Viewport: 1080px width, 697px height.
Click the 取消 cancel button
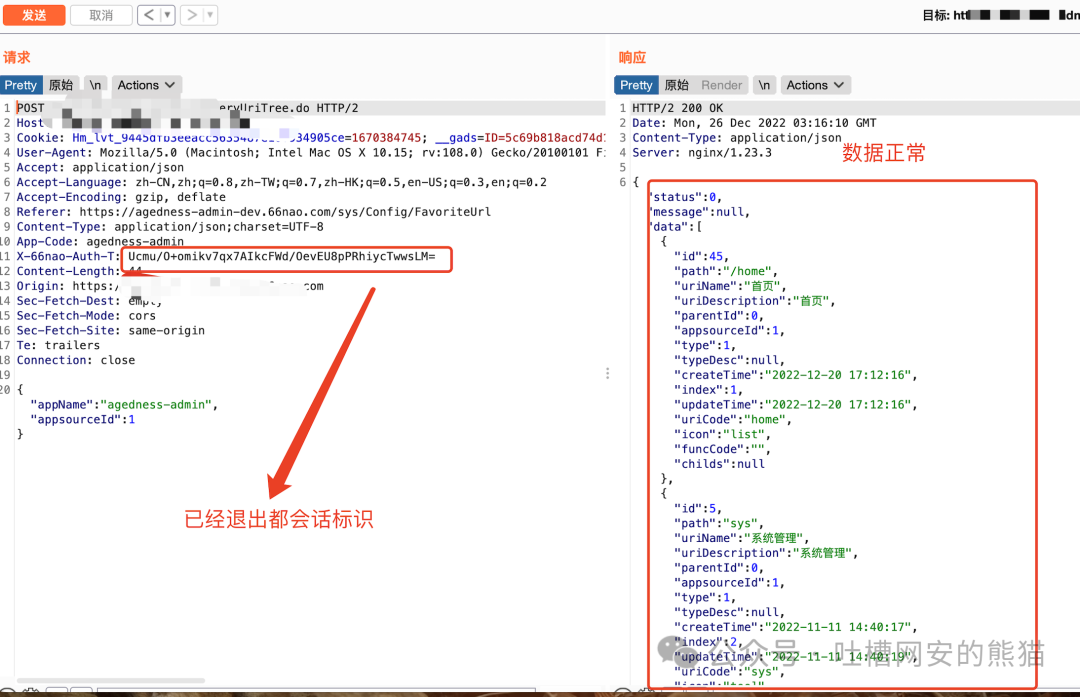click(x=101, y=14)
